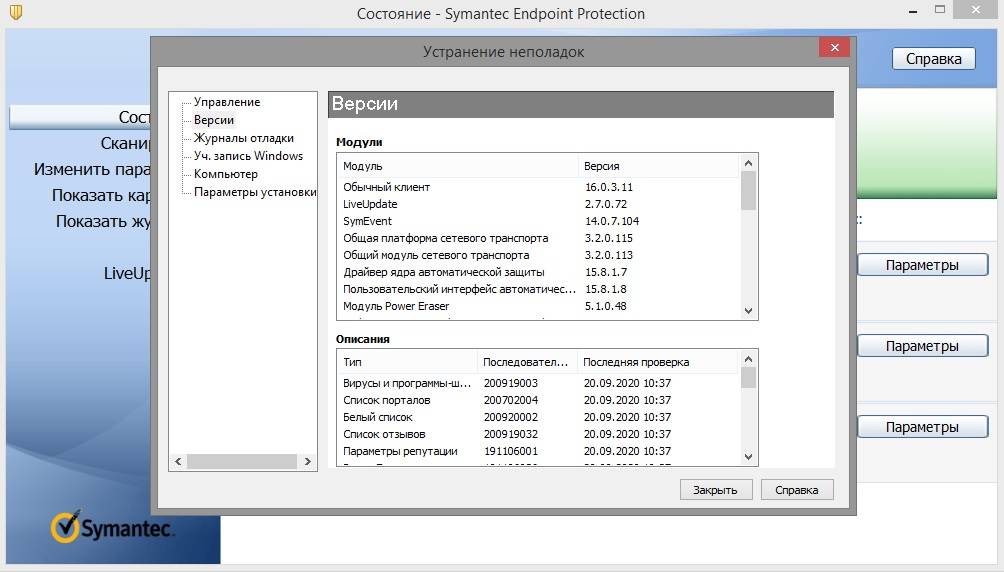Select Белый список row
Image resolution: width=1004 pixels, height=572 pixels.
(538, 417)
